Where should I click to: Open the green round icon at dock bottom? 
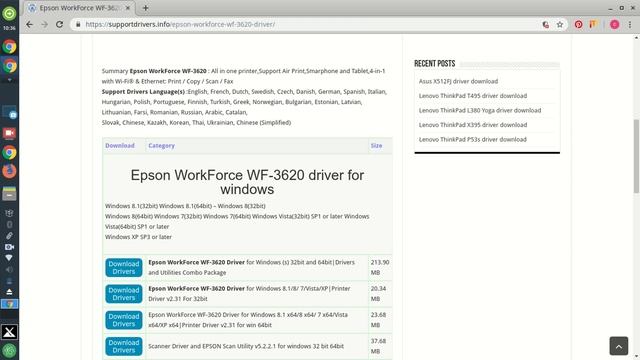pyautogui.click(x=9, y=350)
